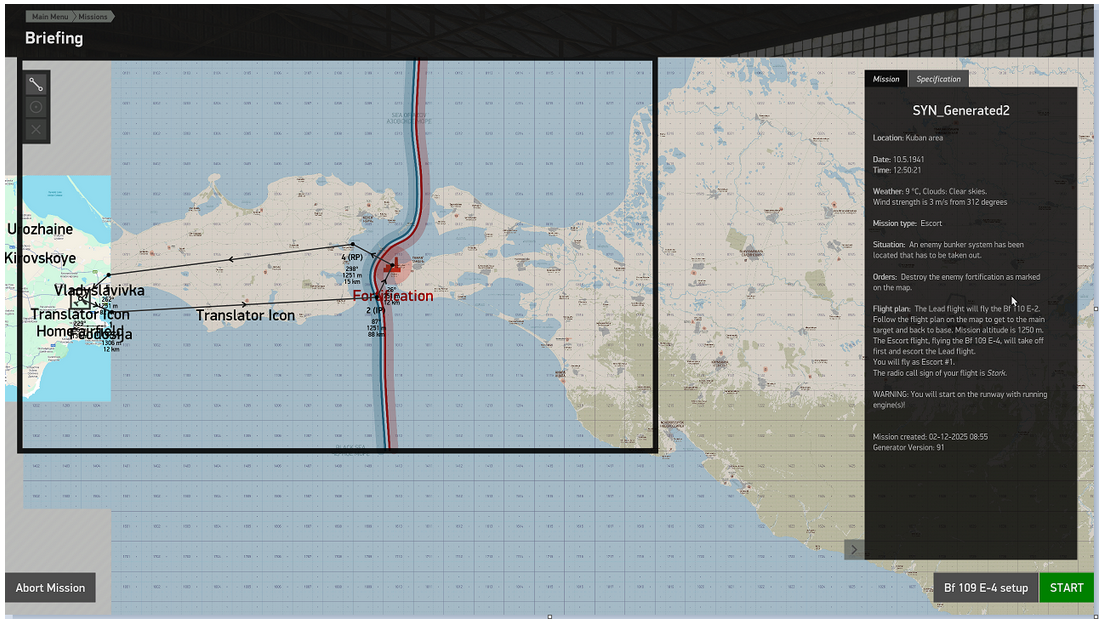This screenshot has width=1108, height=624.
Task: Go to Missions via the breadcrumb
Action: click(94, 16)
